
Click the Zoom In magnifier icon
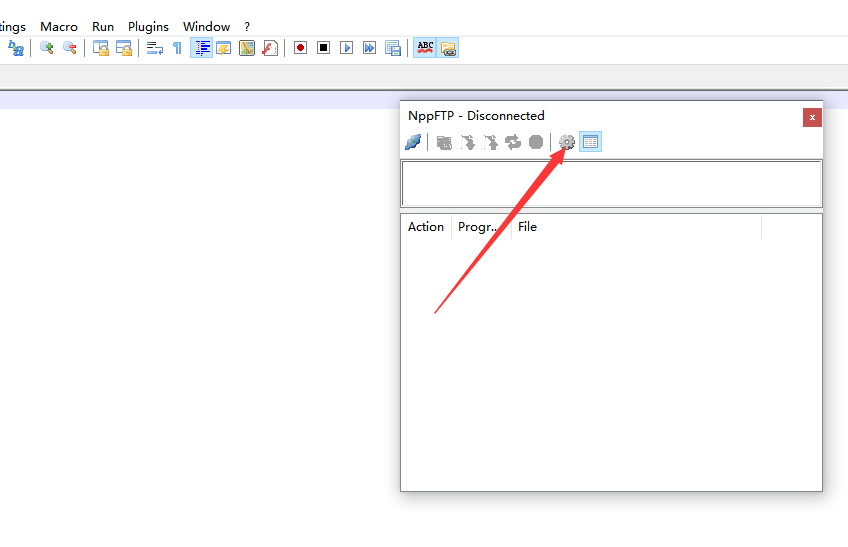47,48
